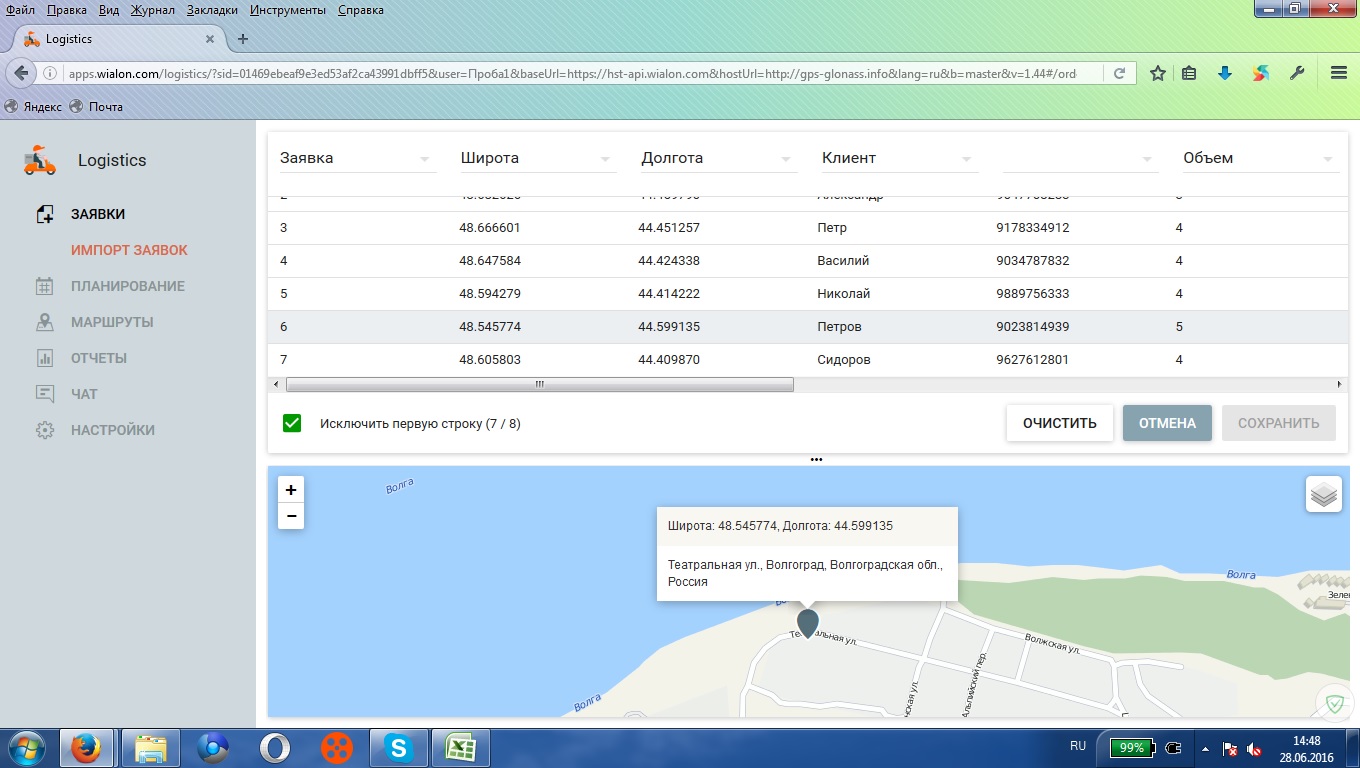Open the Инструменты browser menu
This screenshot has height=768, width=1360.
(287, 10)
